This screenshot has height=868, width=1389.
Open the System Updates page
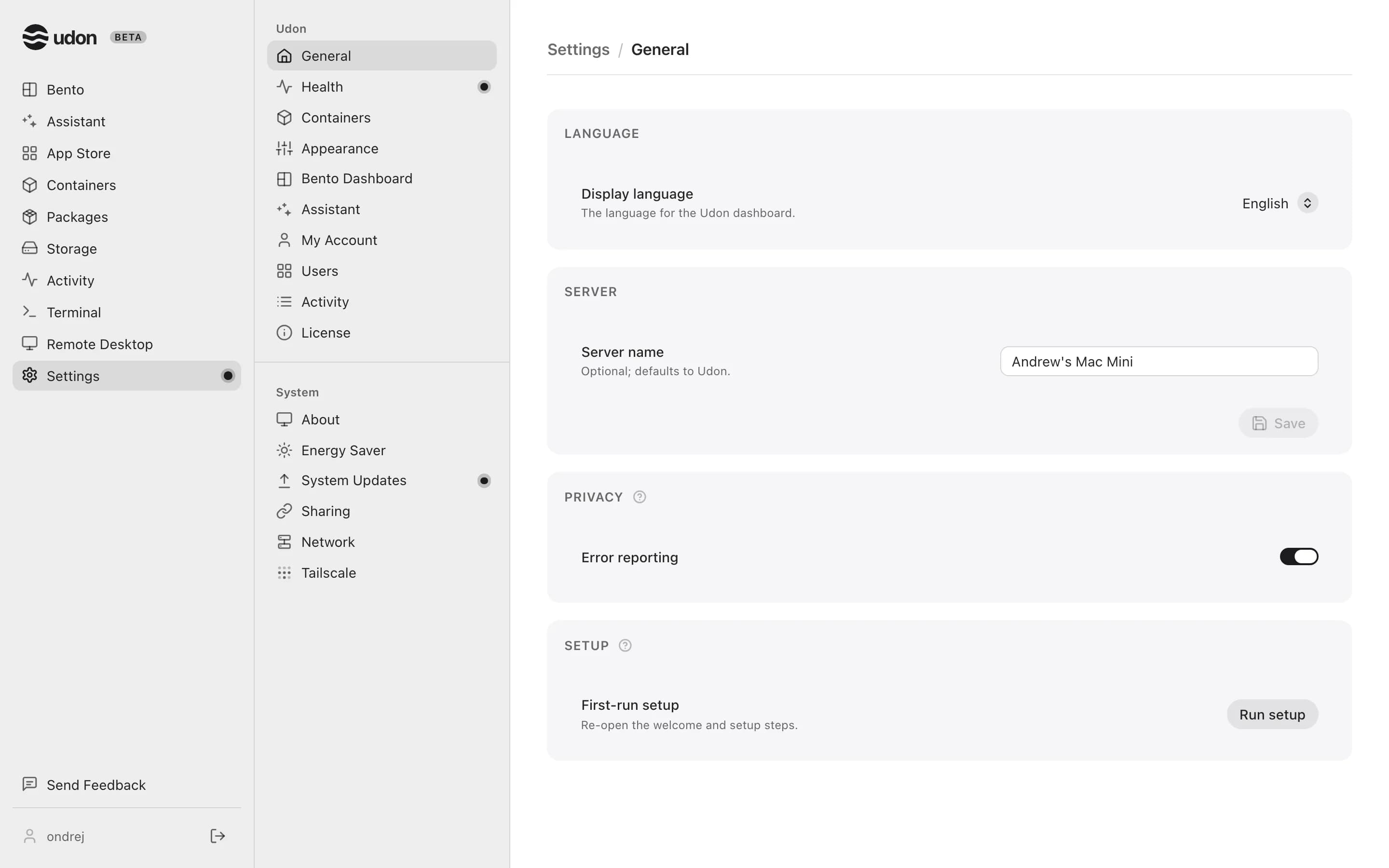(x=381, y=480)
